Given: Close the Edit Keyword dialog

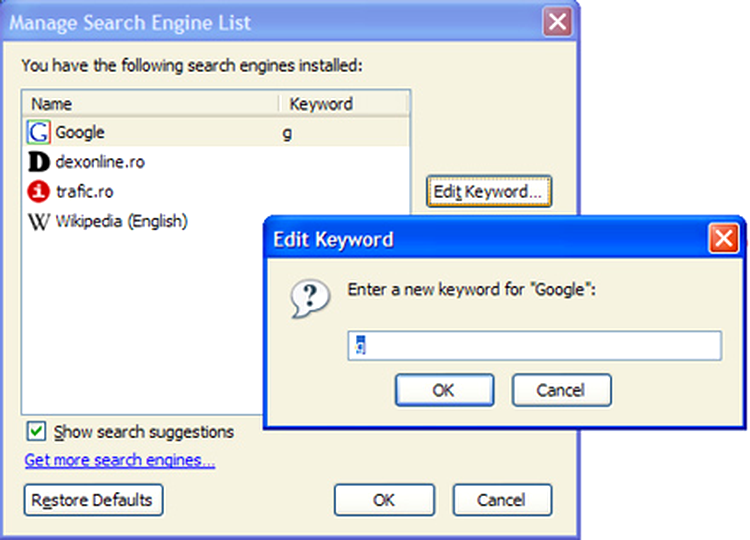Looking at the screenshot, I should [x=723, y=238].
